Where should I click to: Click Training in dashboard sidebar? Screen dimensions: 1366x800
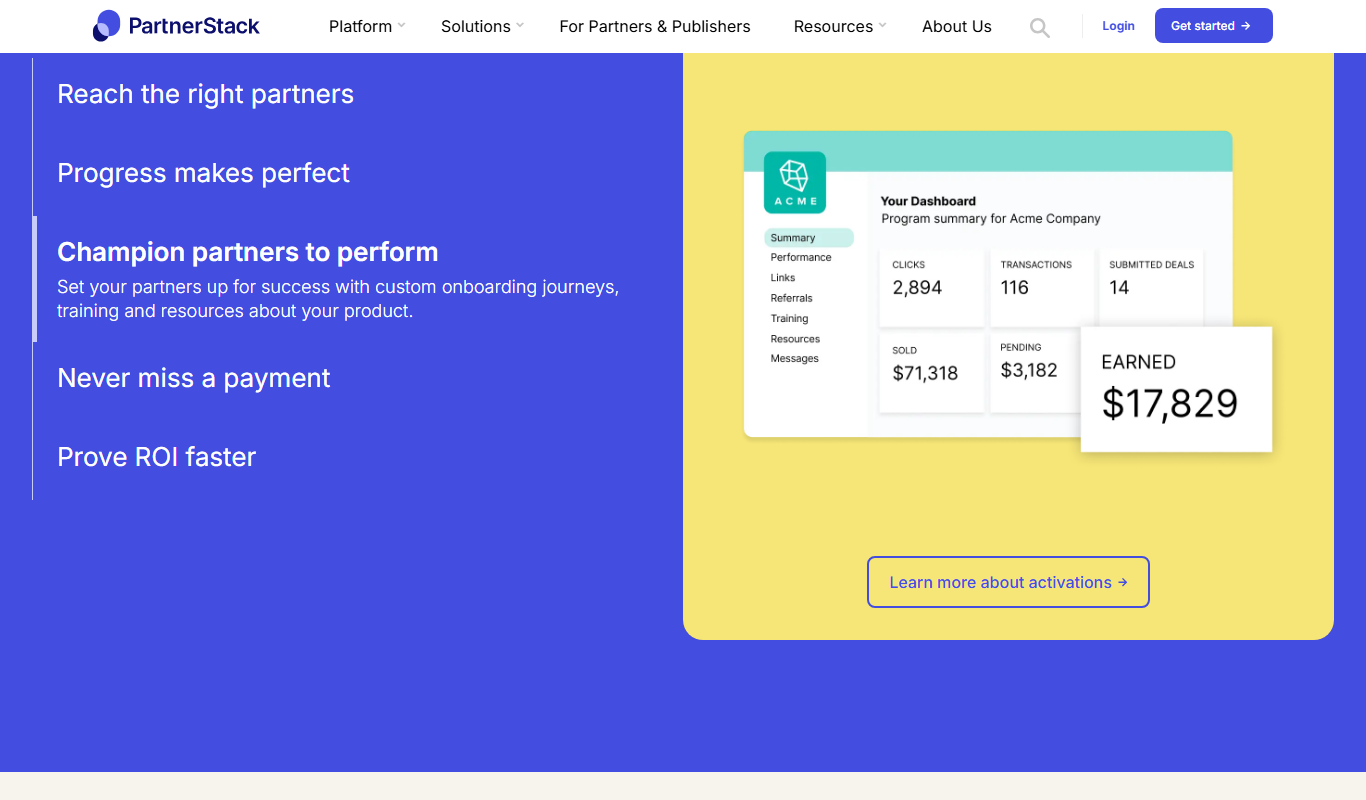pos(789,318)
